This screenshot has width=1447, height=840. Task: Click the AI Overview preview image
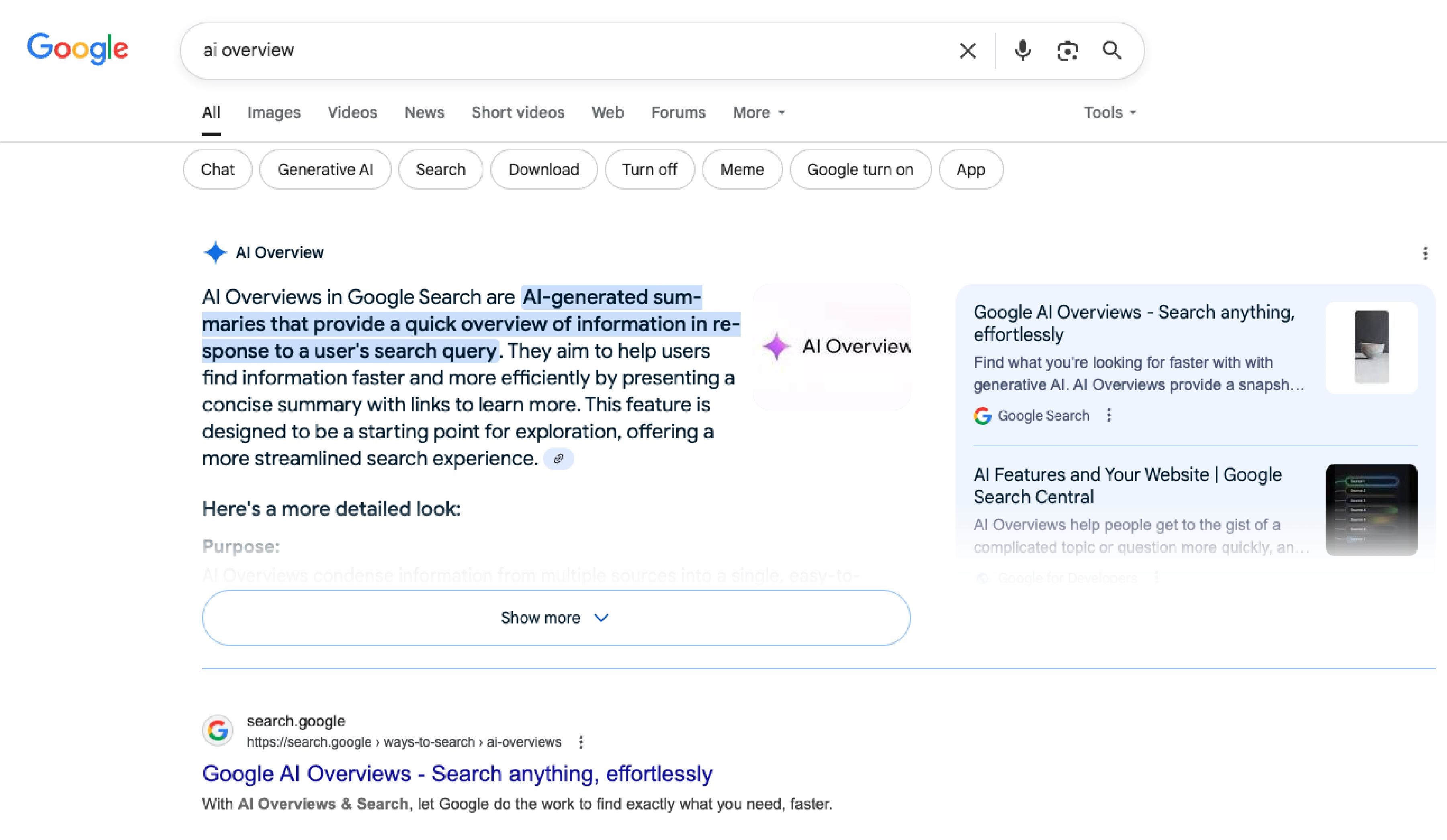pyautogui.click(x=831, y=347)
